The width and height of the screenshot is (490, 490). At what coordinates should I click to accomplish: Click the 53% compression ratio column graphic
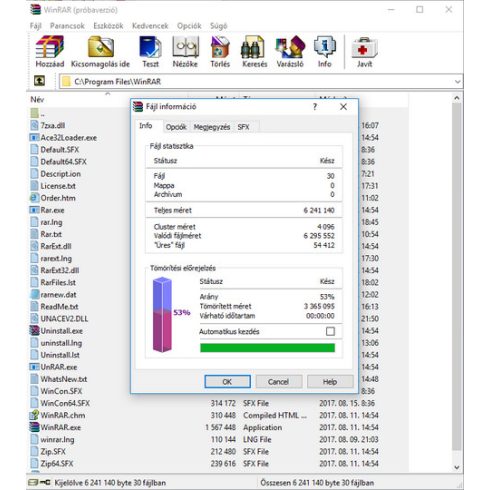[x=162, y=314]
